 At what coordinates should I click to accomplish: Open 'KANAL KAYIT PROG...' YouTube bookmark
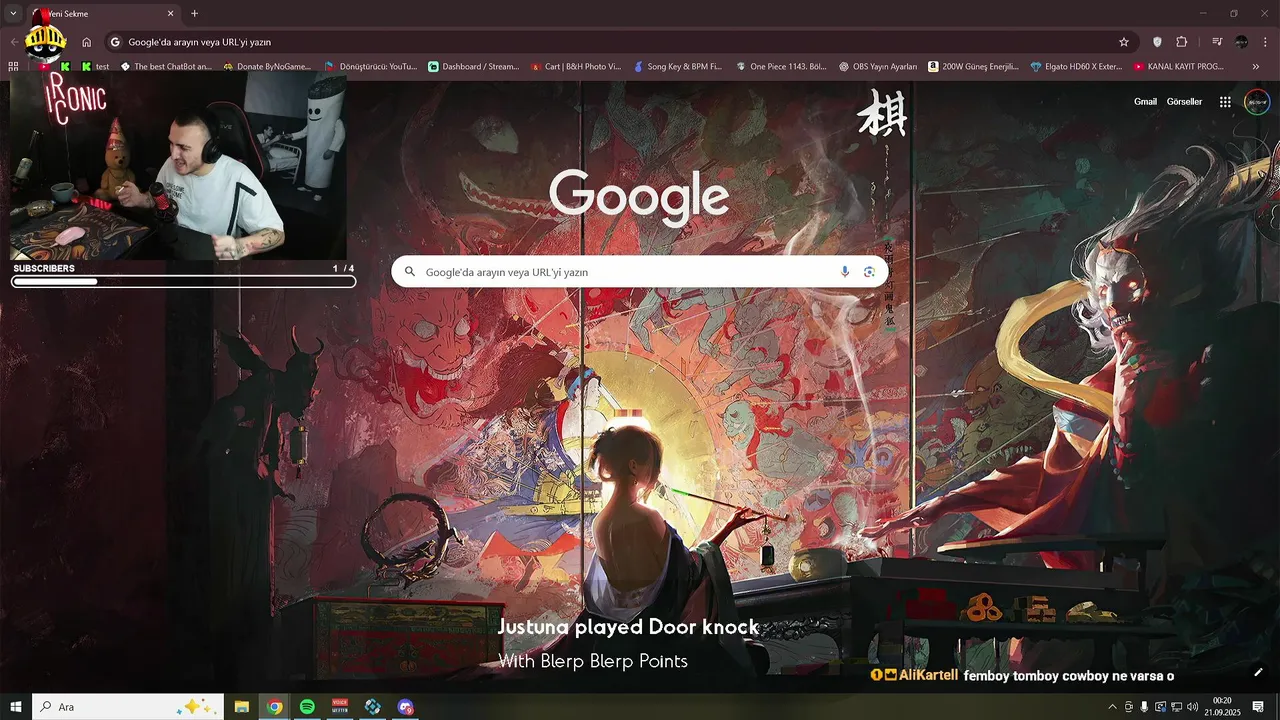pyautogui.click(x=1179, y=67)
